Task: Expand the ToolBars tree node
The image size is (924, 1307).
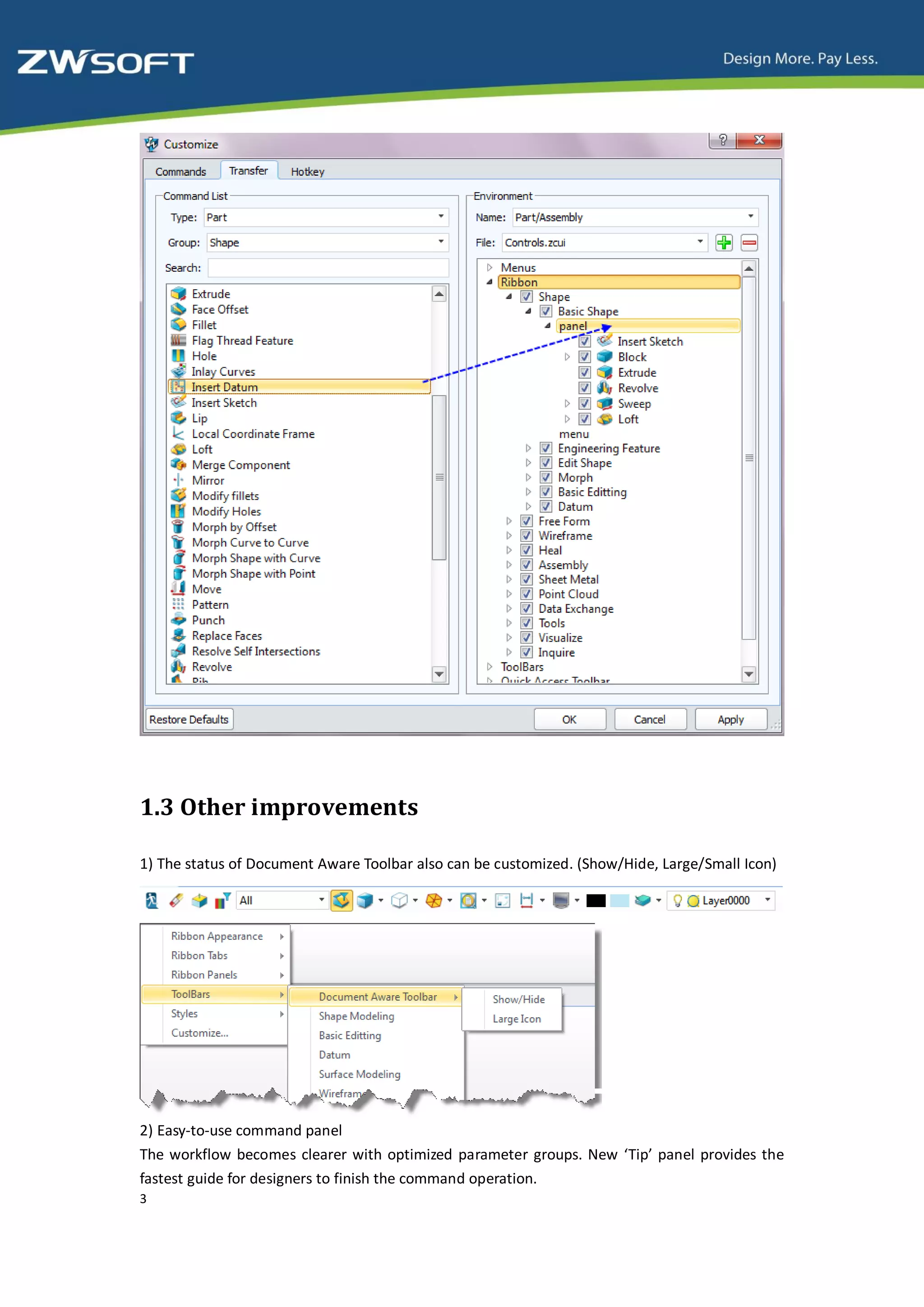Action: point(490,667)
